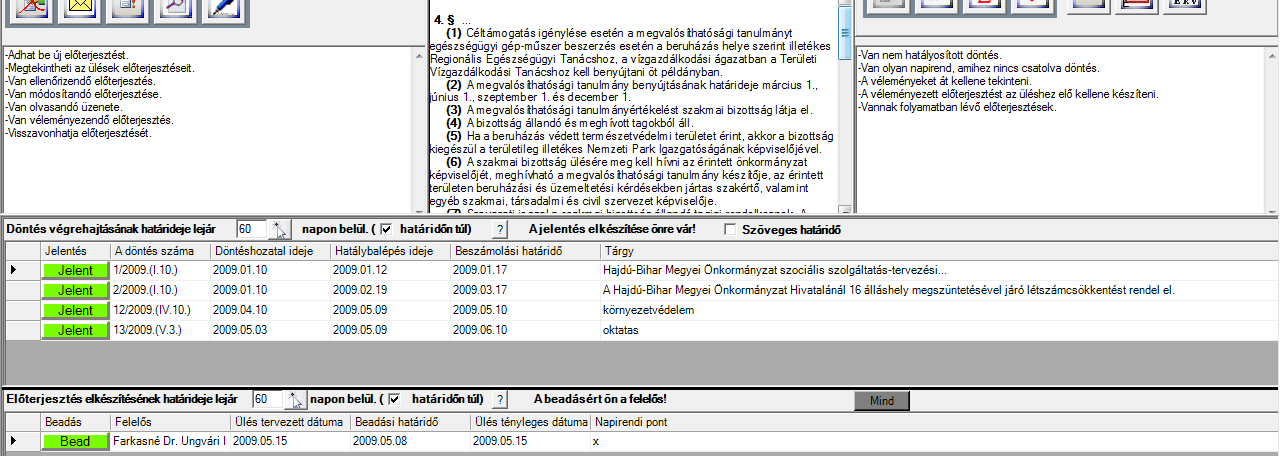Click '2009.05.08' submission deadline cell
Screen dimensions: 1280x456
(410, 441)
